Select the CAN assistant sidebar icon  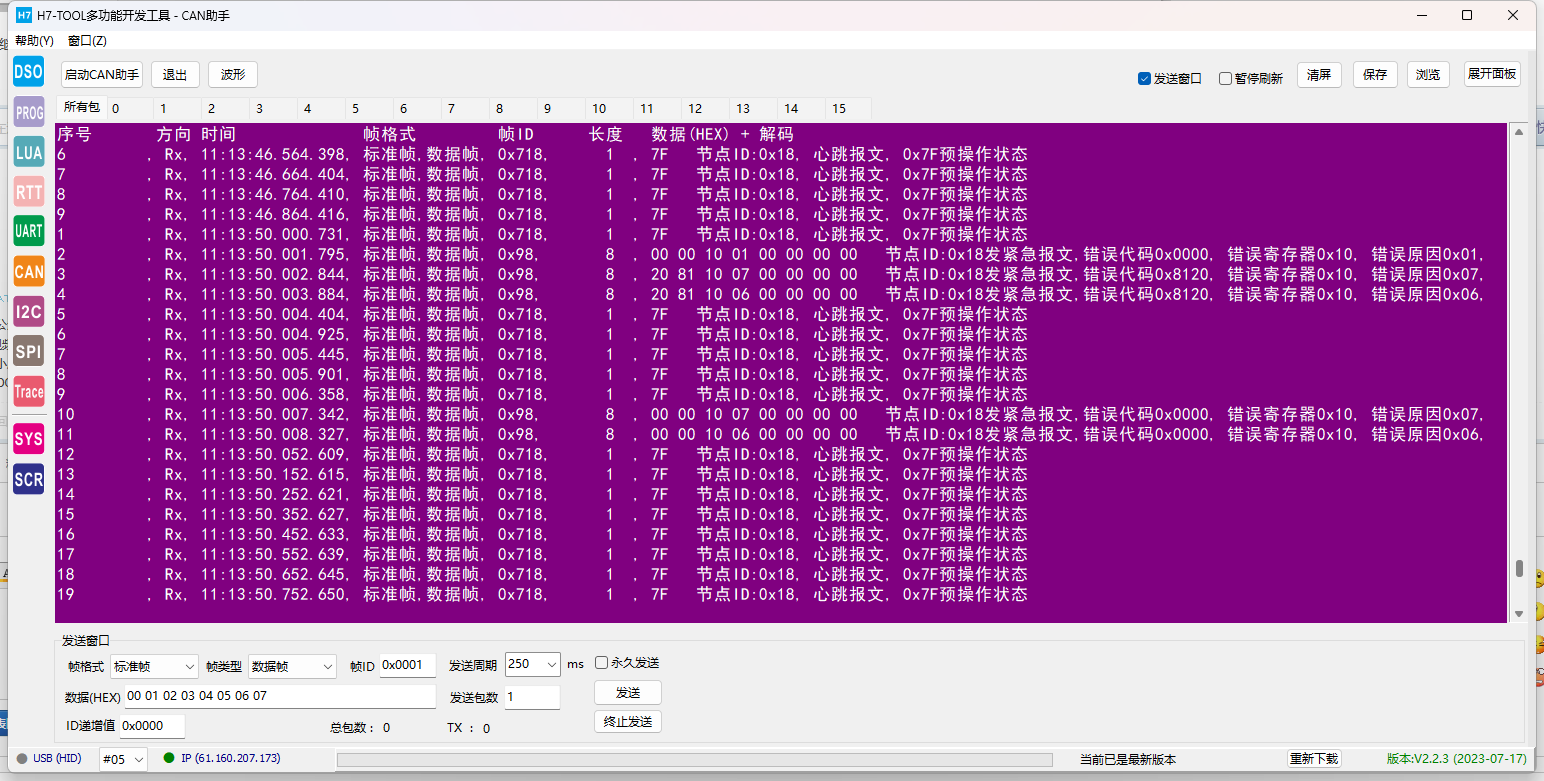(x=29, y=271)
